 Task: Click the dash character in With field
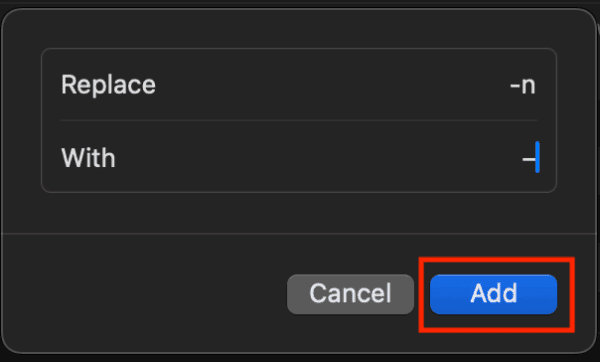(528, 158)
